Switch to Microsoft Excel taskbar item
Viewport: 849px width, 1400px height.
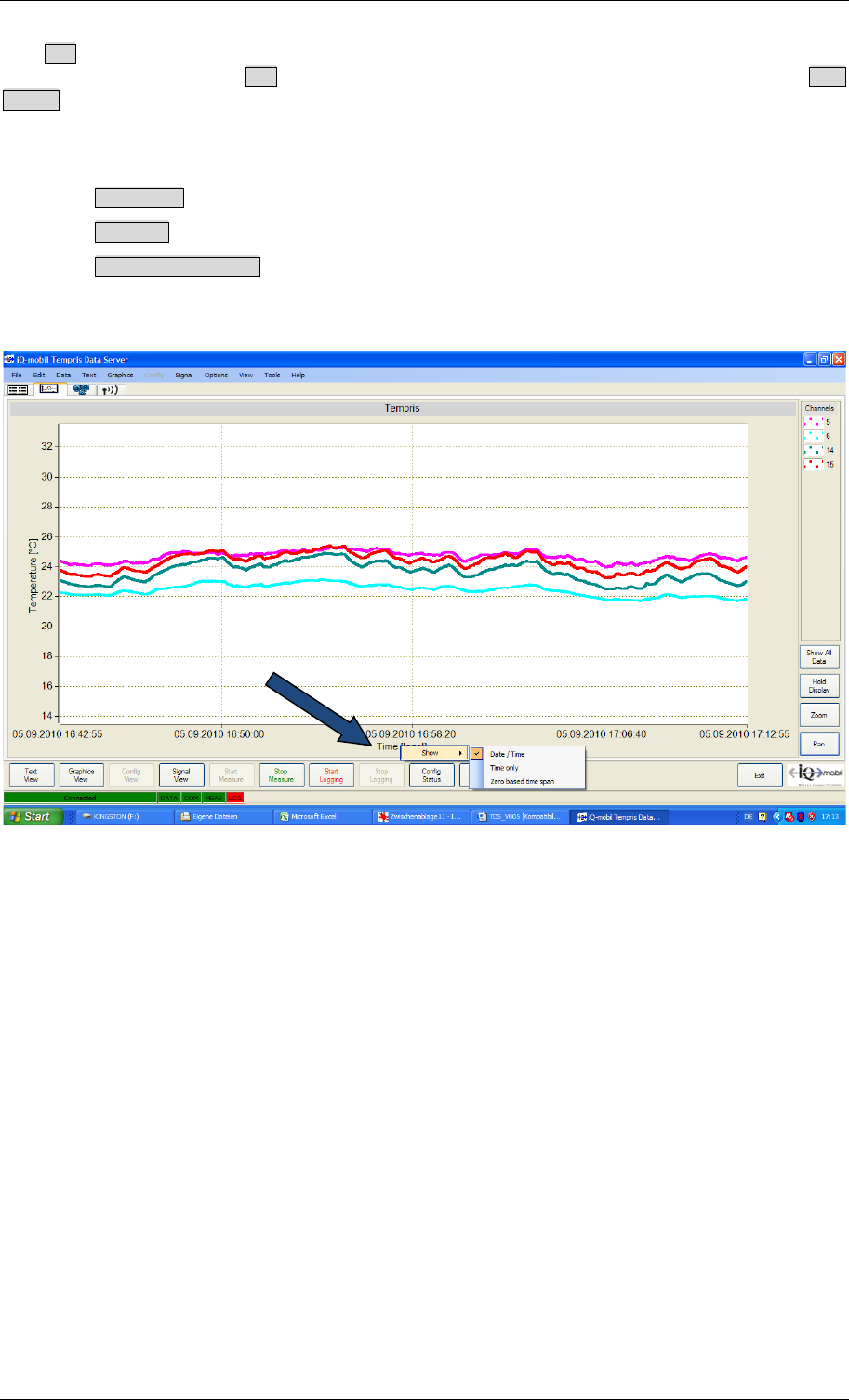point(323,816)
